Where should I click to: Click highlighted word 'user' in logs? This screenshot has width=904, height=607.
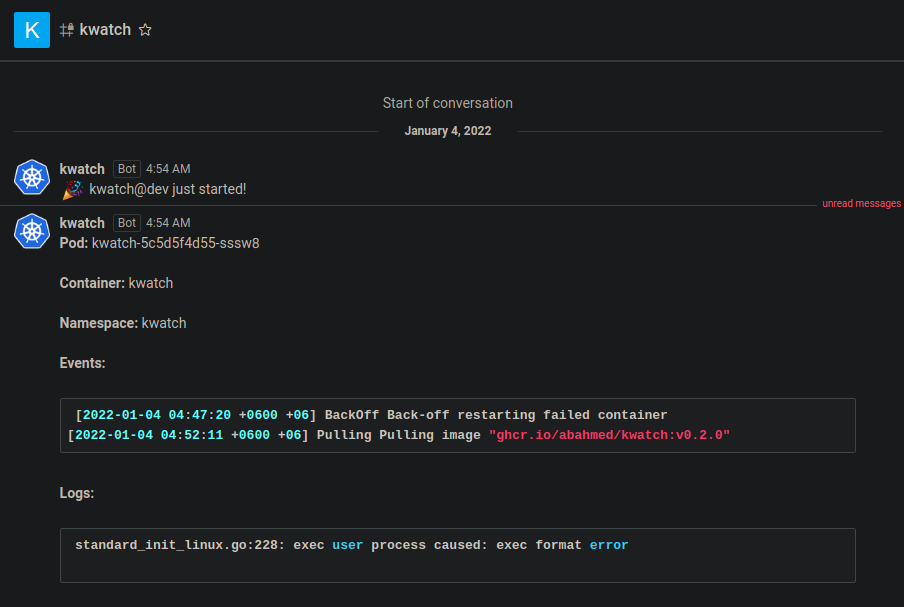click(348, 545)
